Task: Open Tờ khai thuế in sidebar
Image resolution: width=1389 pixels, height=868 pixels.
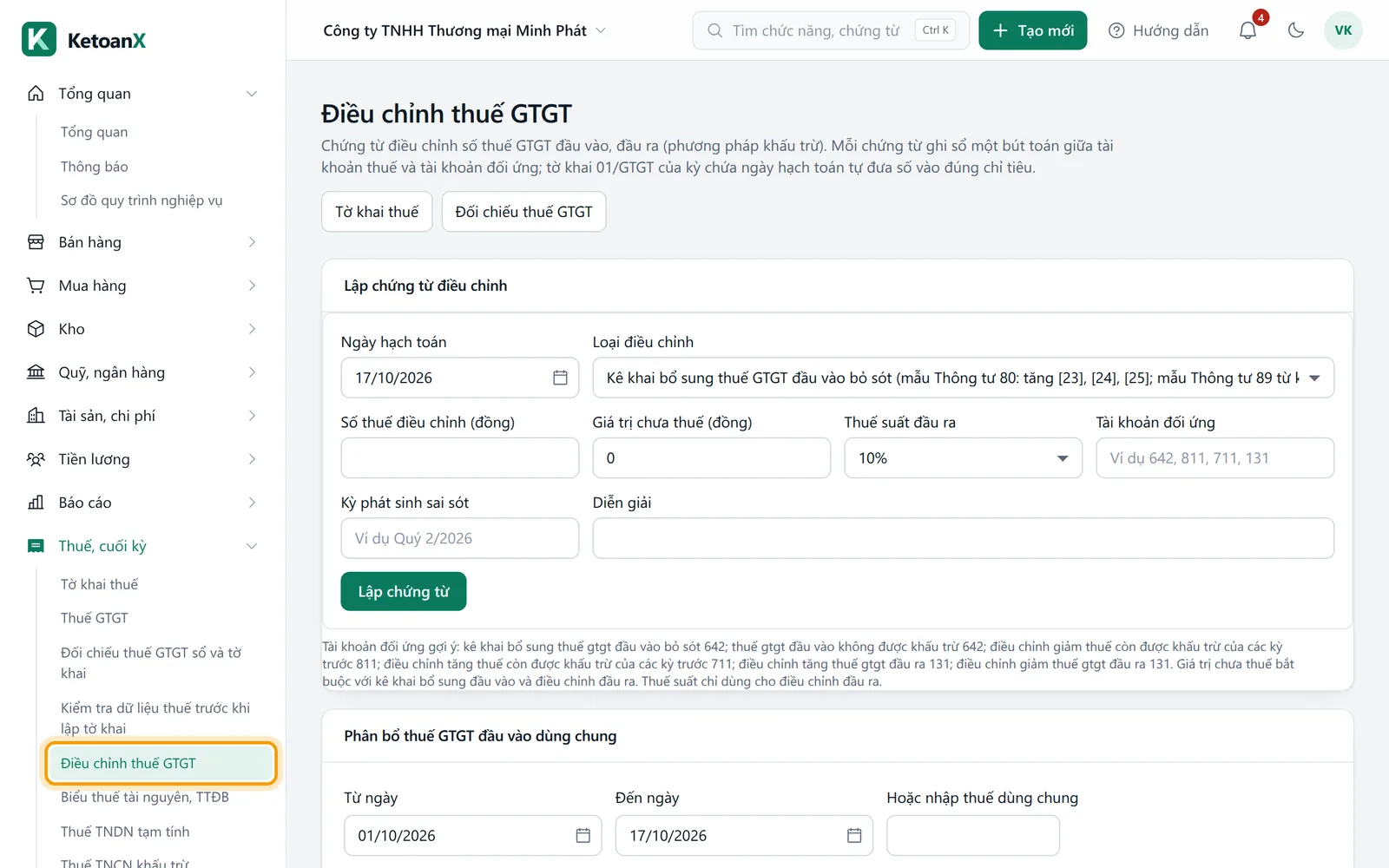Action: pyautogui.click(x=99, y=584)
